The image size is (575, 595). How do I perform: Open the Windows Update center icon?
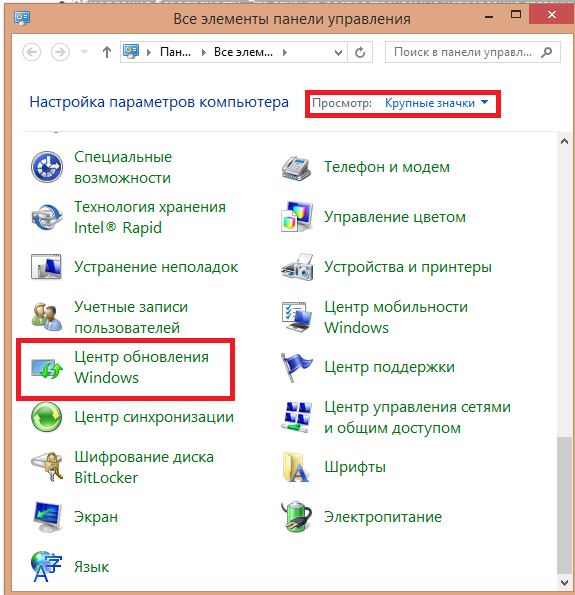point(47,368)
